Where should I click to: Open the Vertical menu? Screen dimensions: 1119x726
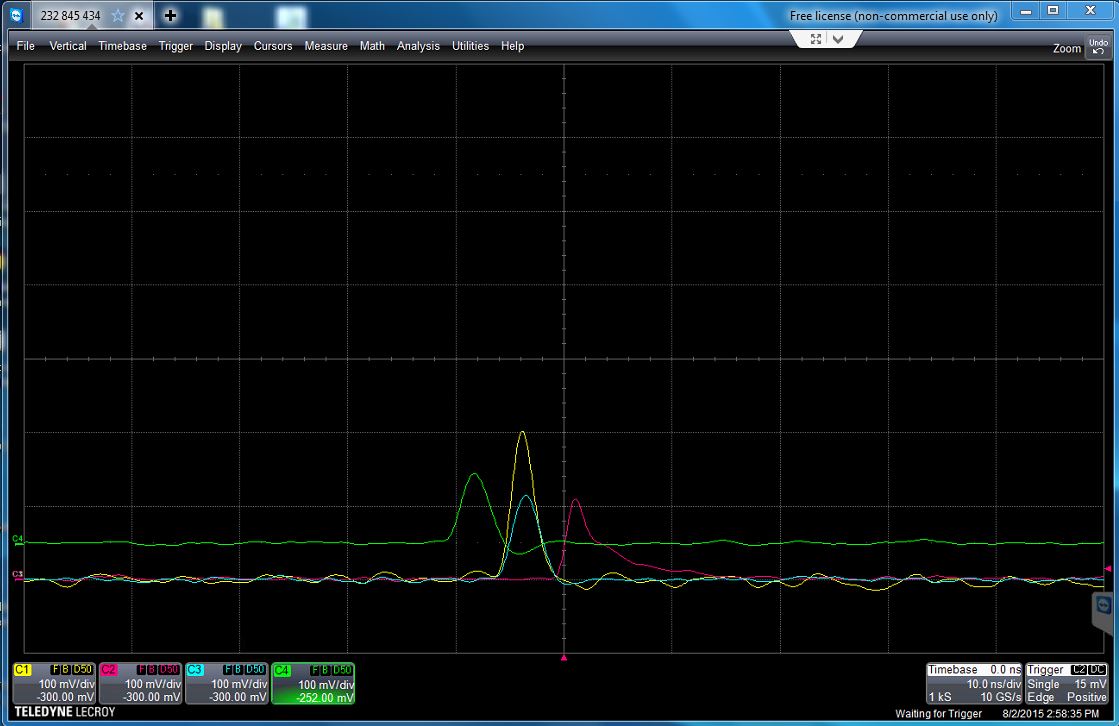coord(68,46)
